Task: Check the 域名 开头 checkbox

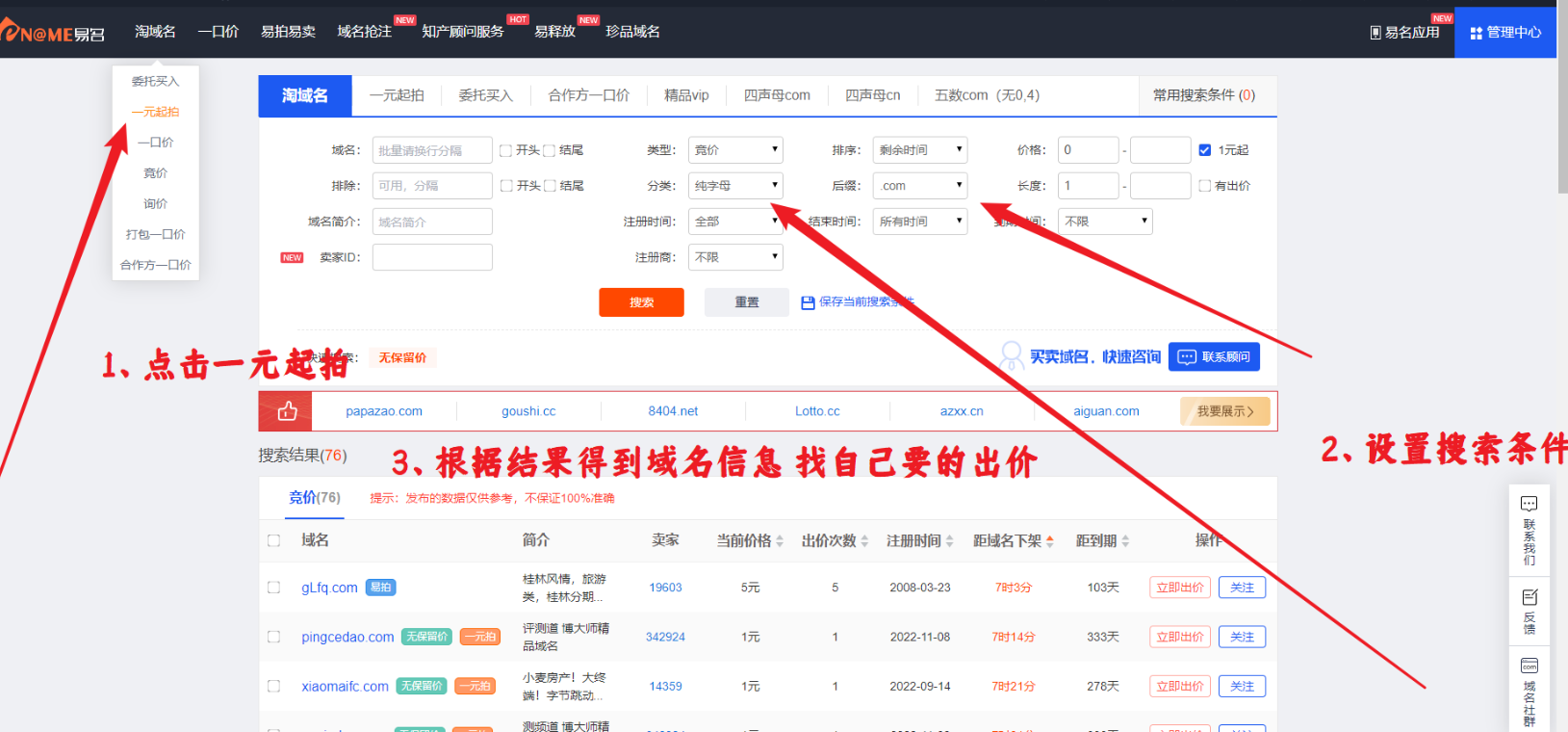Action: tap(505, 150)
